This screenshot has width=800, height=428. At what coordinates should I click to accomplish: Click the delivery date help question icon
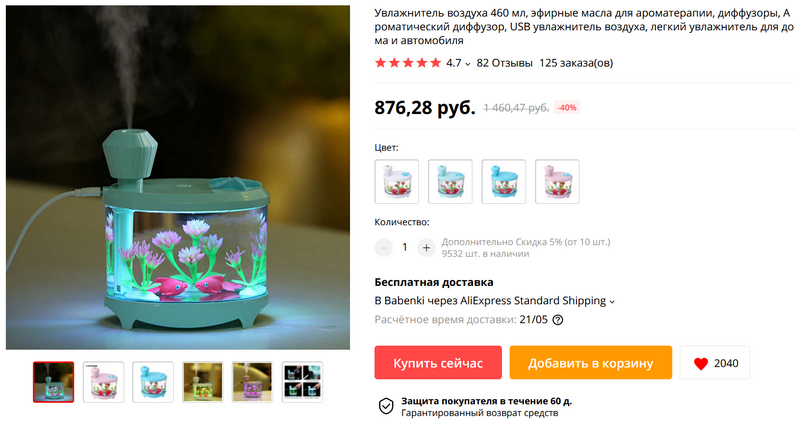tap(558, 320)
